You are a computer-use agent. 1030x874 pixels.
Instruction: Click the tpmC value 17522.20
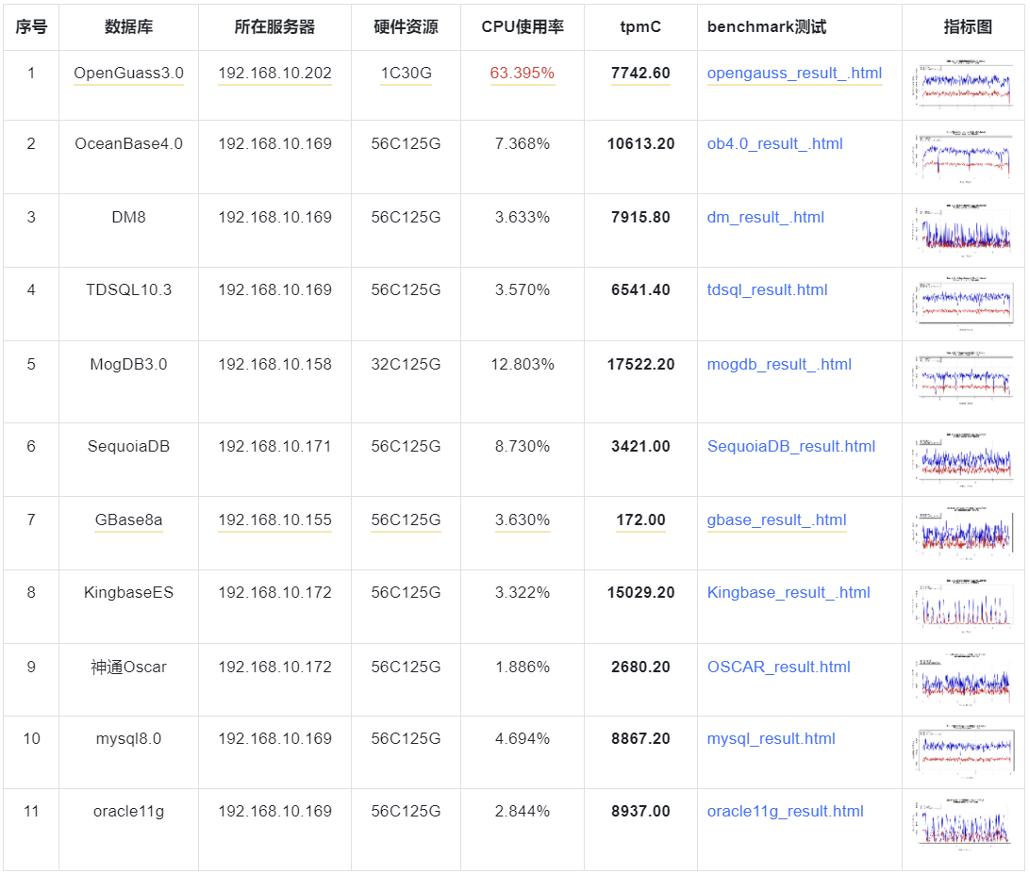pyautogui.click(x=640, y=364)
